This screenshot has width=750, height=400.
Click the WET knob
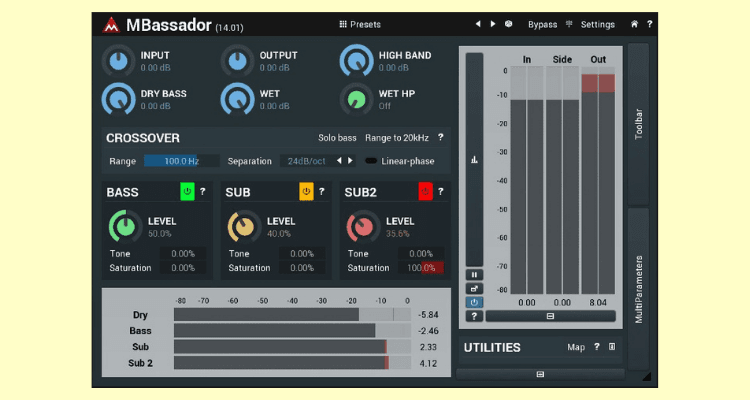[x=237, y=99]
